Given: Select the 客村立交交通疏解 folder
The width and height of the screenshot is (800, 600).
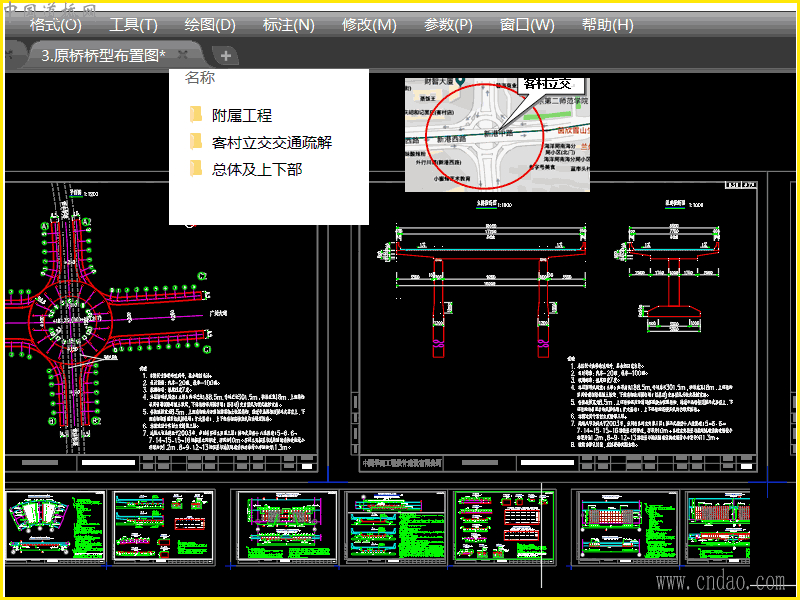Looking at the screenshot, I should click(272, 142).
